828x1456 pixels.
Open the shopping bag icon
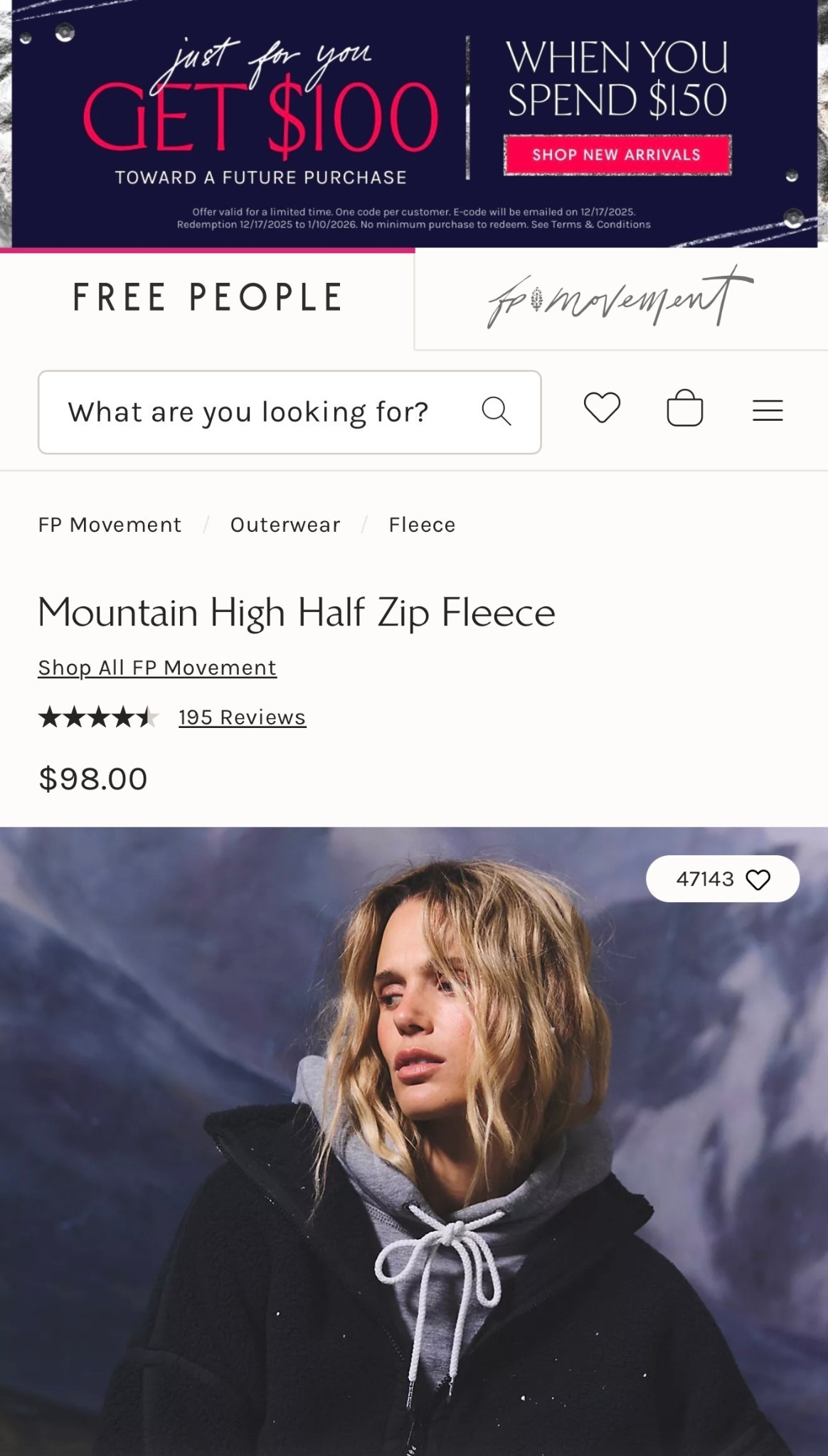(684, 408)
